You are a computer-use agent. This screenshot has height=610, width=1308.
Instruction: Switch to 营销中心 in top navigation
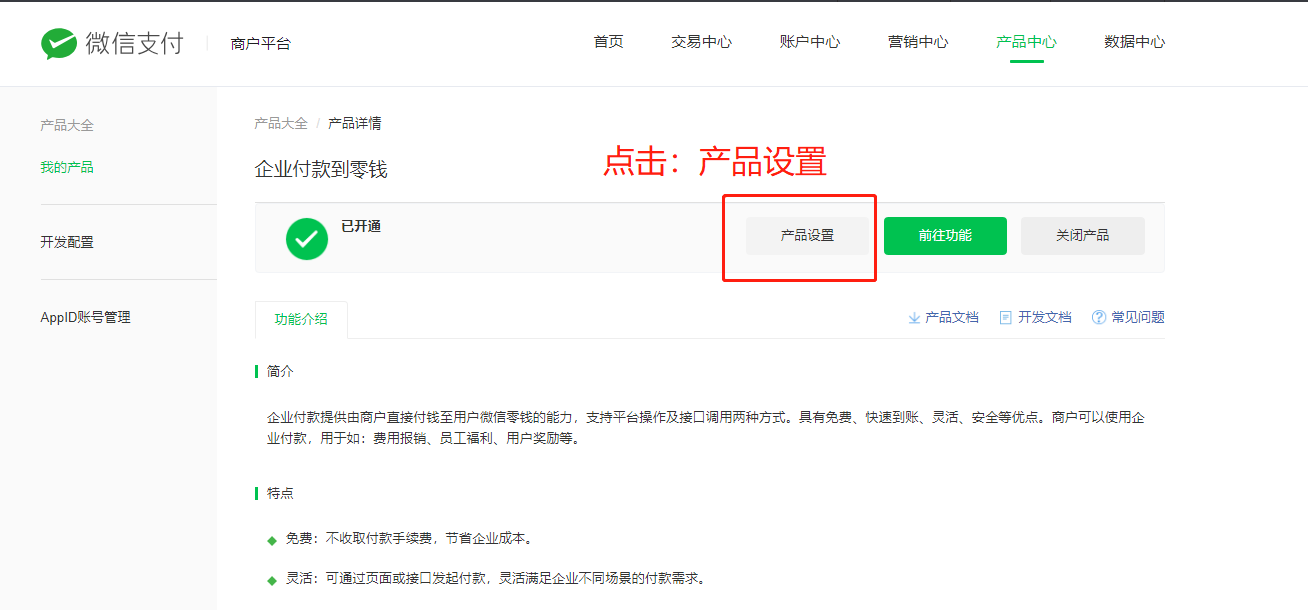tap(918, 42)
